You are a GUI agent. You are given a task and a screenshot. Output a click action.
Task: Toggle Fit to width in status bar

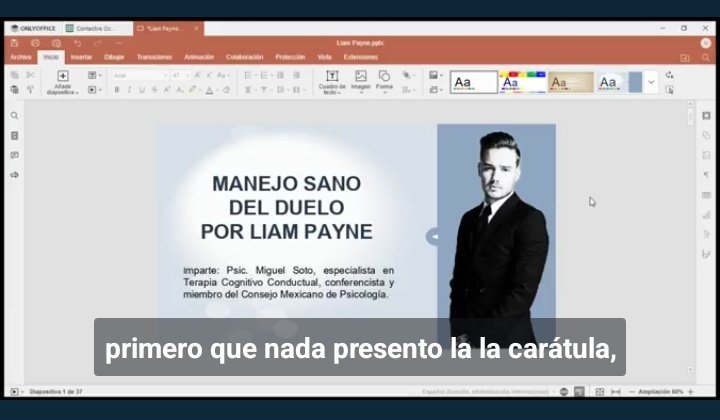[616, 392]
